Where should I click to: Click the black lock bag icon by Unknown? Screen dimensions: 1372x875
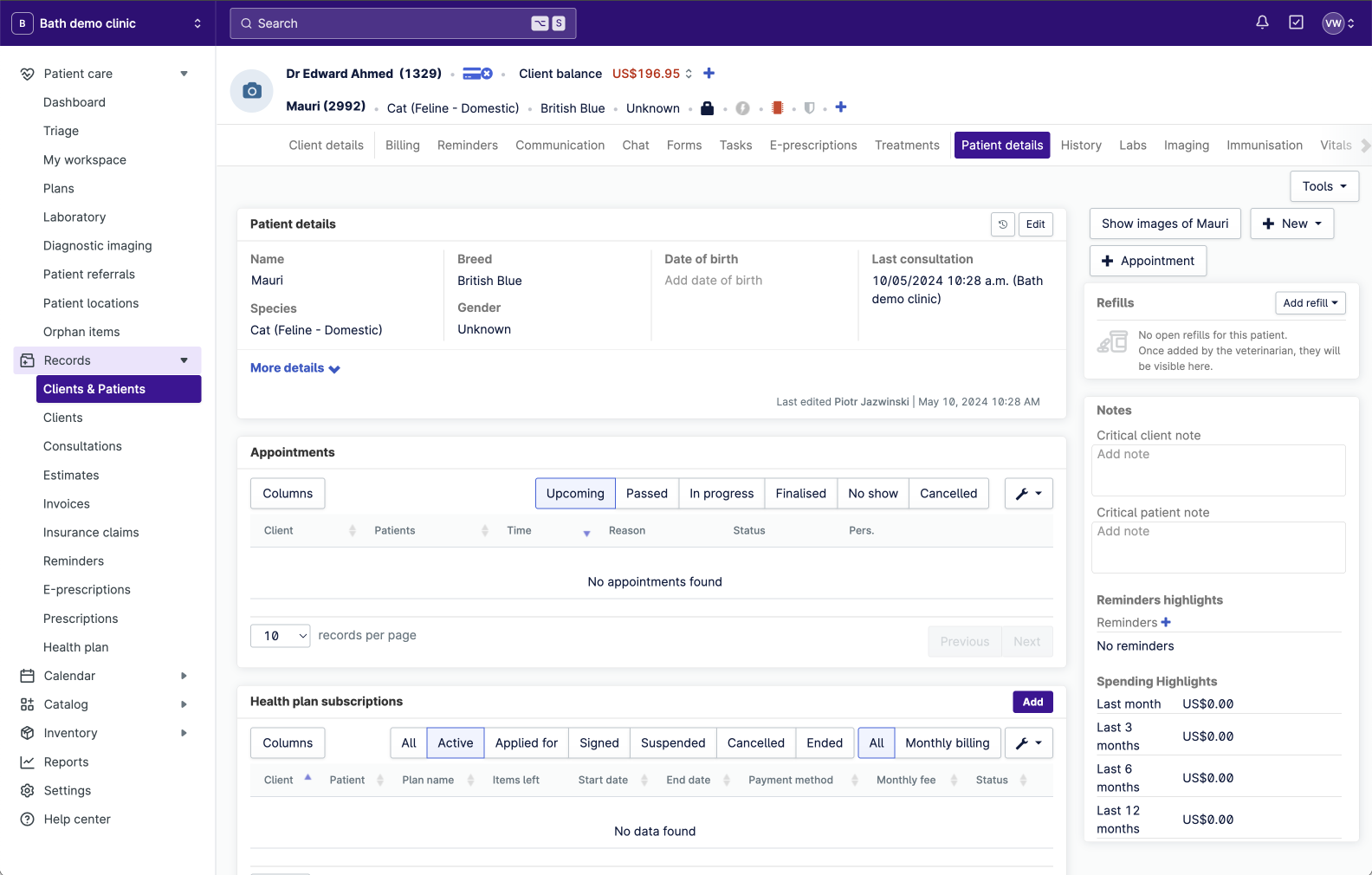click(707, 108)
